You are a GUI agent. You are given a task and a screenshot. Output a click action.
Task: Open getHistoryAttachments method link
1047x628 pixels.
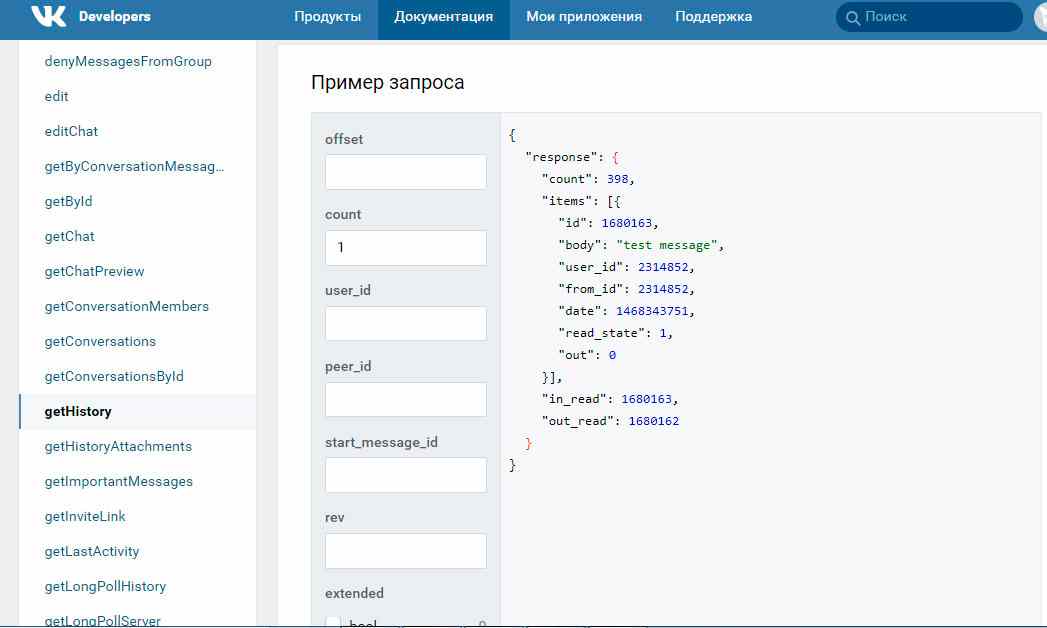click(118, 446)
